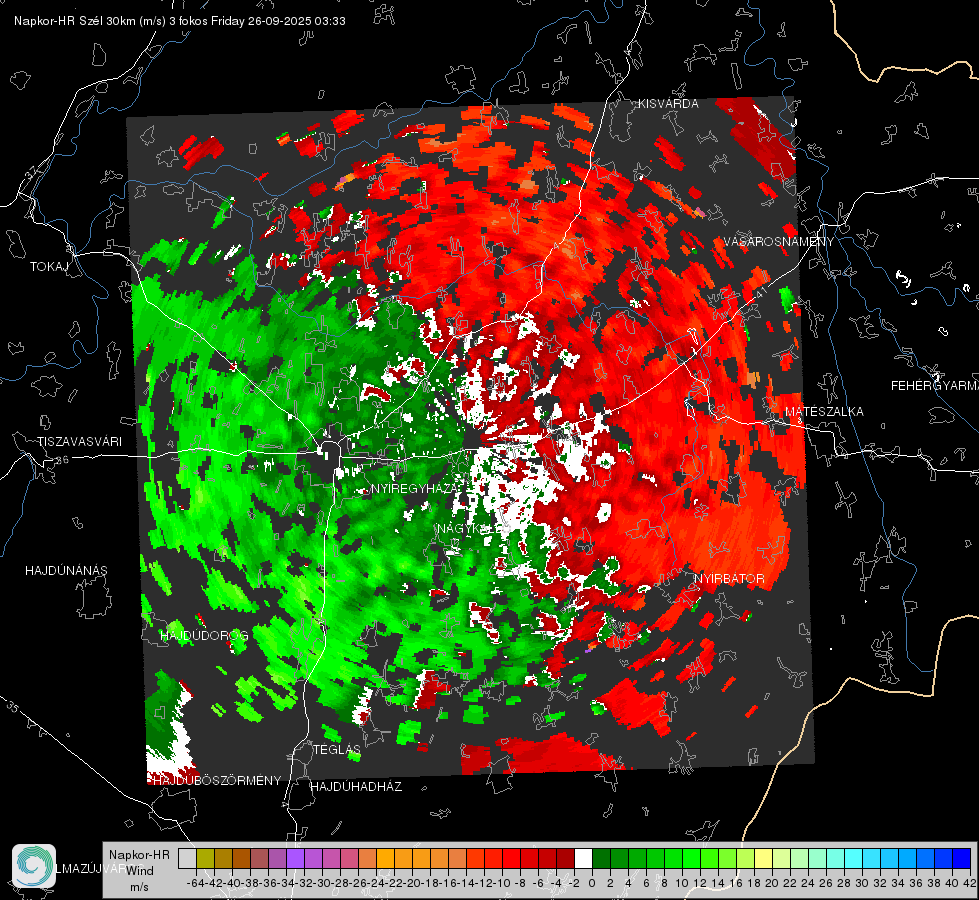Click the legend value label 42

coord(970,883)
